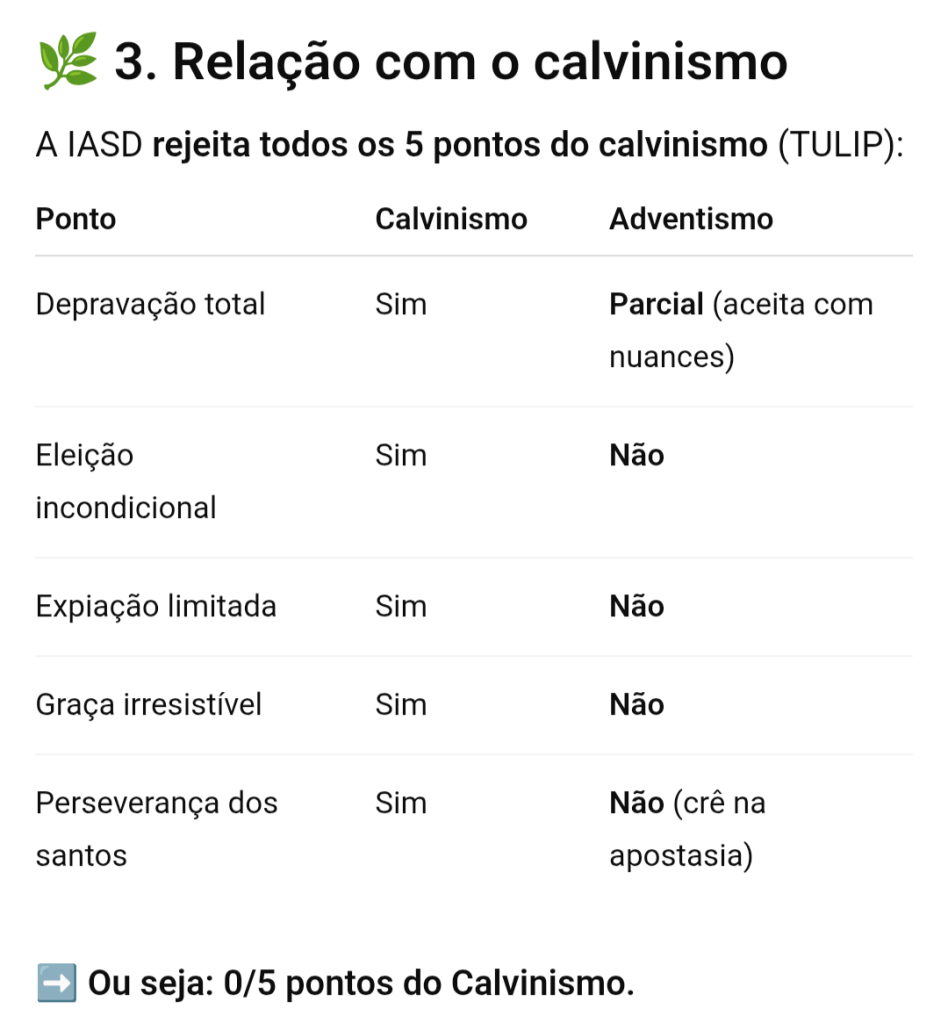
Task: Click "Parcial (aceita com nuances)" cell
Action: [x=741, y=330]
